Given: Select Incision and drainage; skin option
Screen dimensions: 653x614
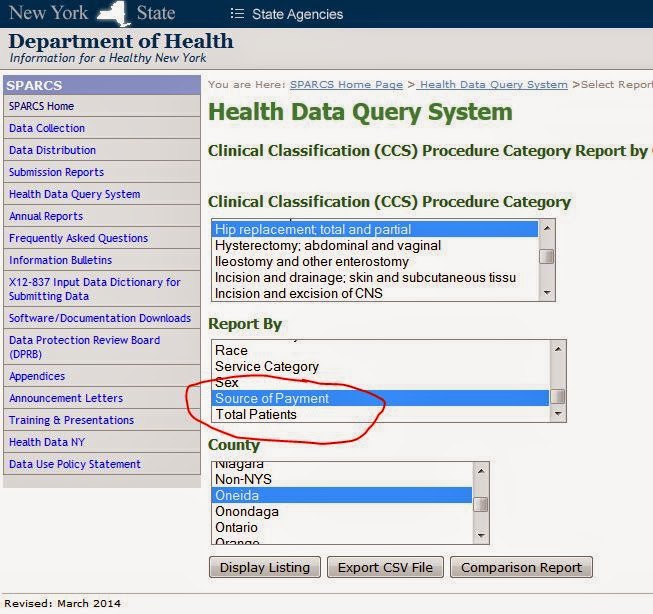Looking at the screenshot, I should click(x=375, y=278).
